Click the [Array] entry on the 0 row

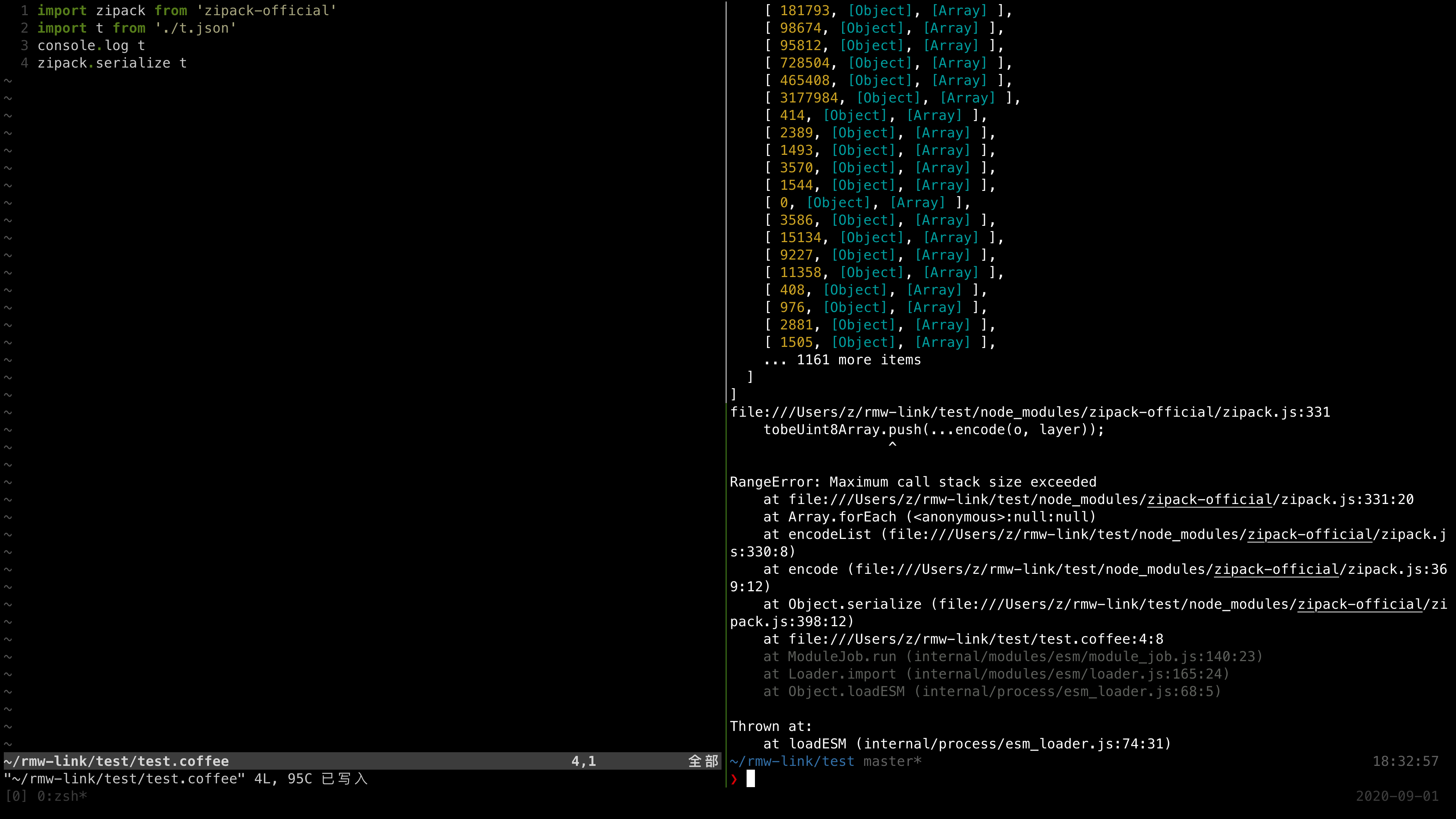point(917,203)
